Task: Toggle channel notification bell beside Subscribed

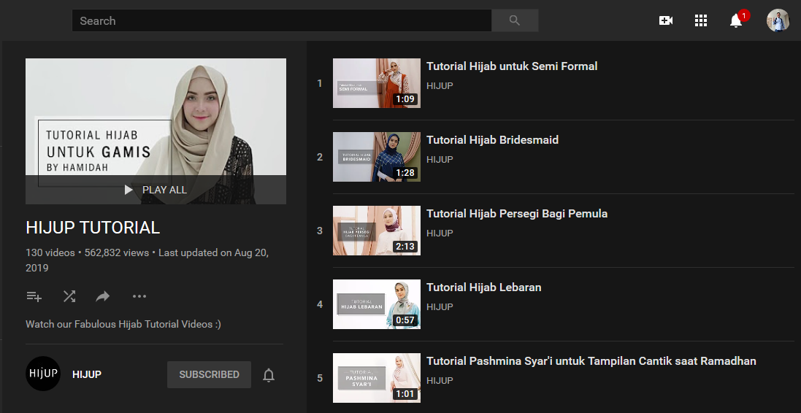Action: click(x=268, y=375)
